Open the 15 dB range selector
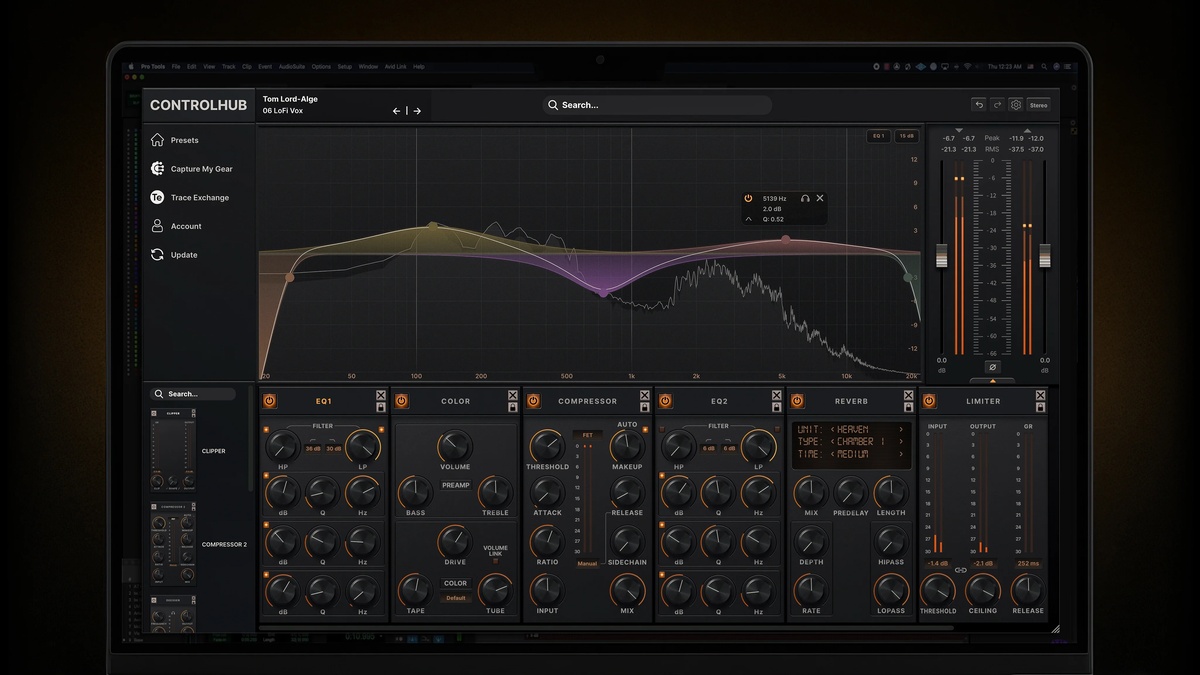This screenshot has width=1200, height=675. (x=907, y=136)
